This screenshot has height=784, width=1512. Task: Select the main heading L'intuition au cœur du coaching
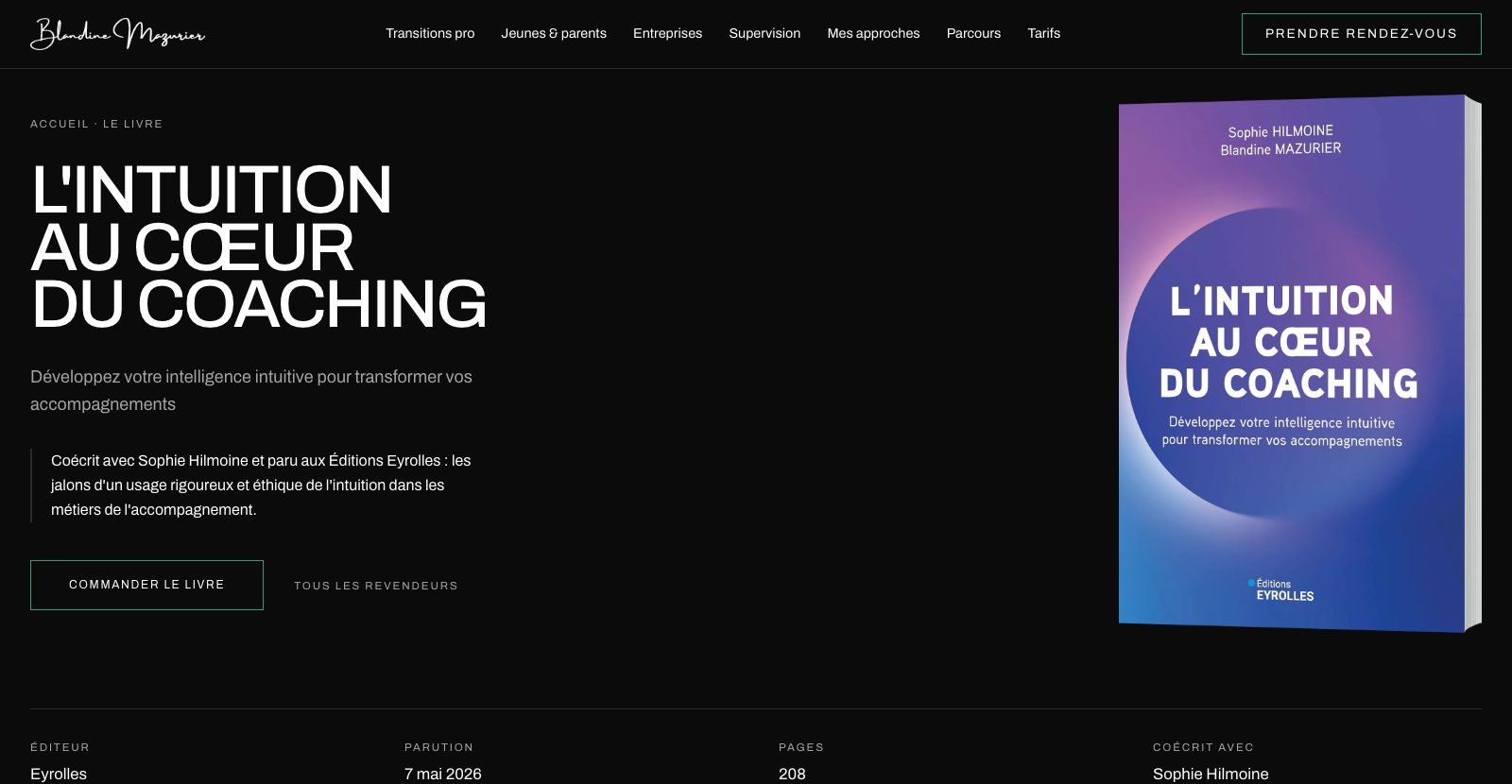coord(259,247)
